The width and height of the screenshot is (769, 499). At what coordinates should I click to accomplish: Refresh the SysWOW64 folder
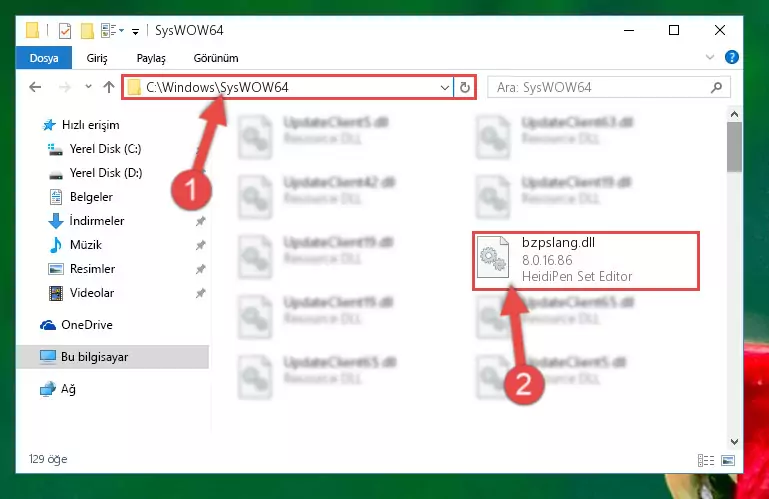coord(464,88)
